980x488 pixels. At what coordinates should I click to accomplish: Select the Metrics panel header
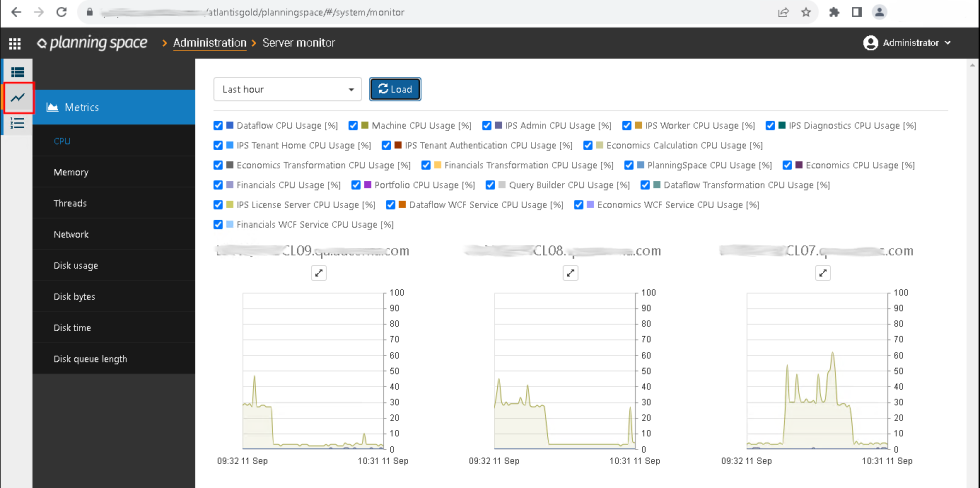tap(114, 107)
